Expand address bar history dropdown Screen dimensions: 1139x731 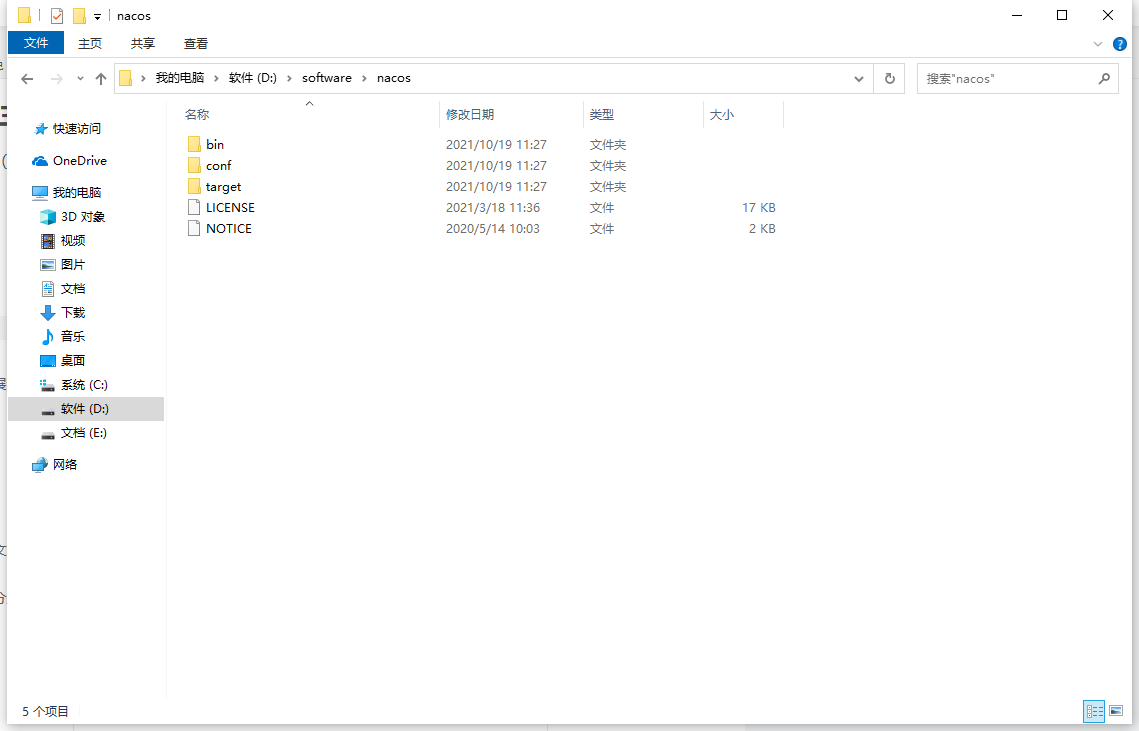[859, 78]
